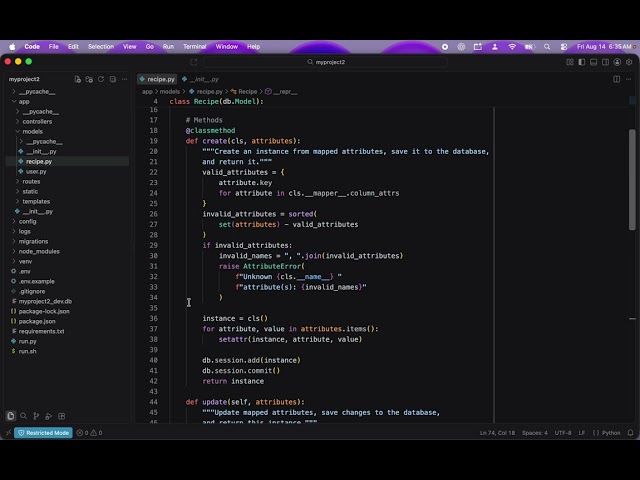This screenshot has width=640, height=480.
Task: Open the Search view in activity bar
Action: [24, 416]
